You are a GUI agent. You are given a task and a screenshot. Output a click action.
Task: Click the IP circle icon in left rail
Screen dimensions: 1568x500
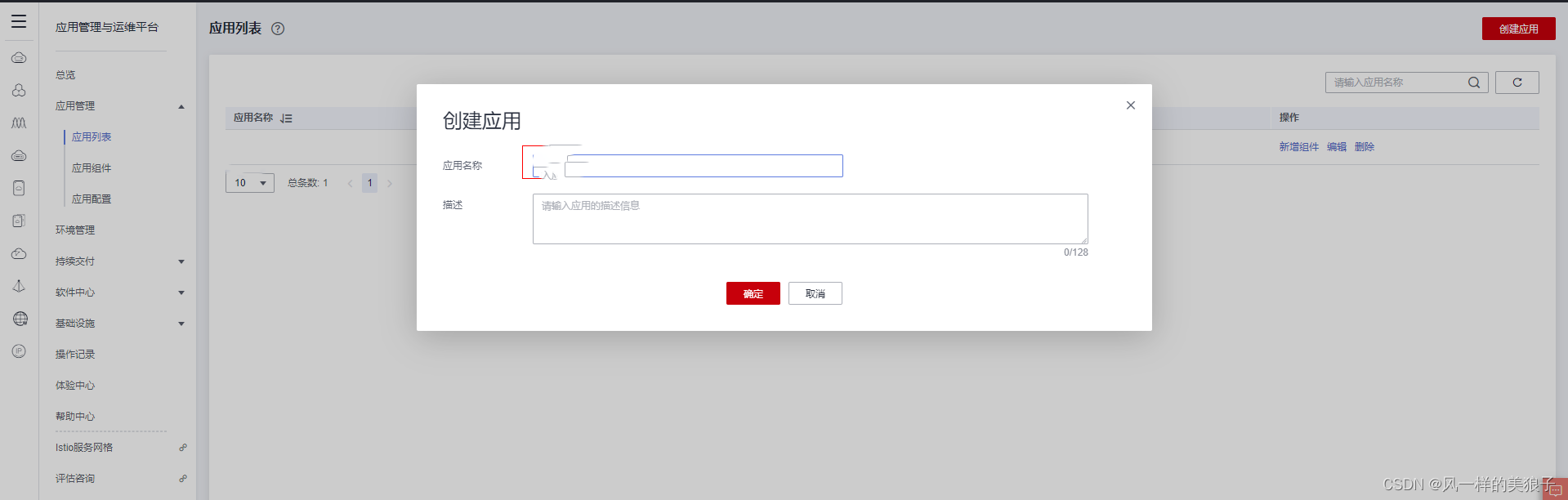(x=19, y=351)
